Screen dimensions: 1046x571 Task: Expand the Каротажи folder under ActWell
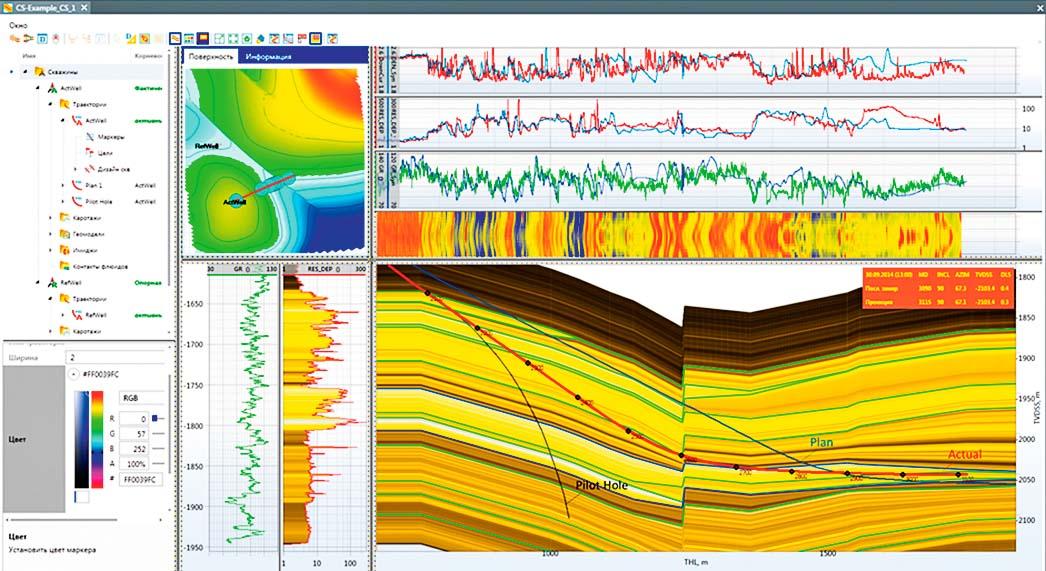tap(51, 217)
